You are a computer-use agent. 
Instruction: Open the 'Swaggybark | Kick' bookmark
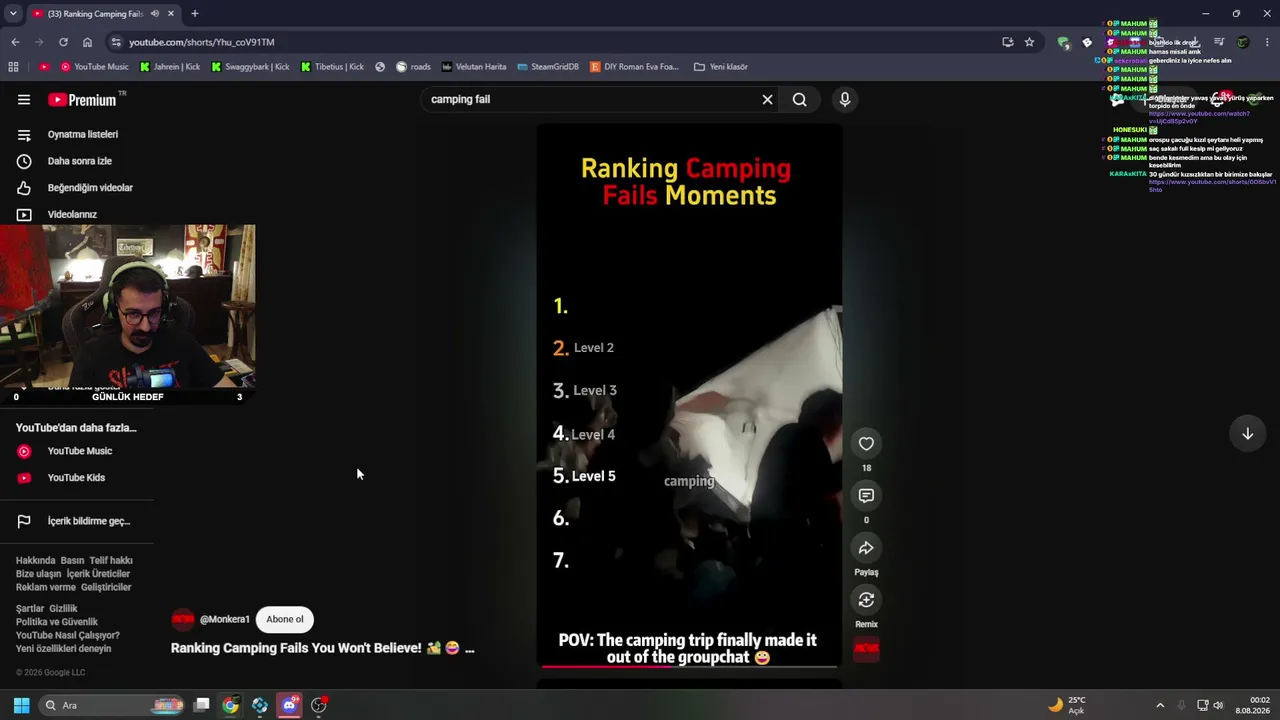(x=250, y=67)
